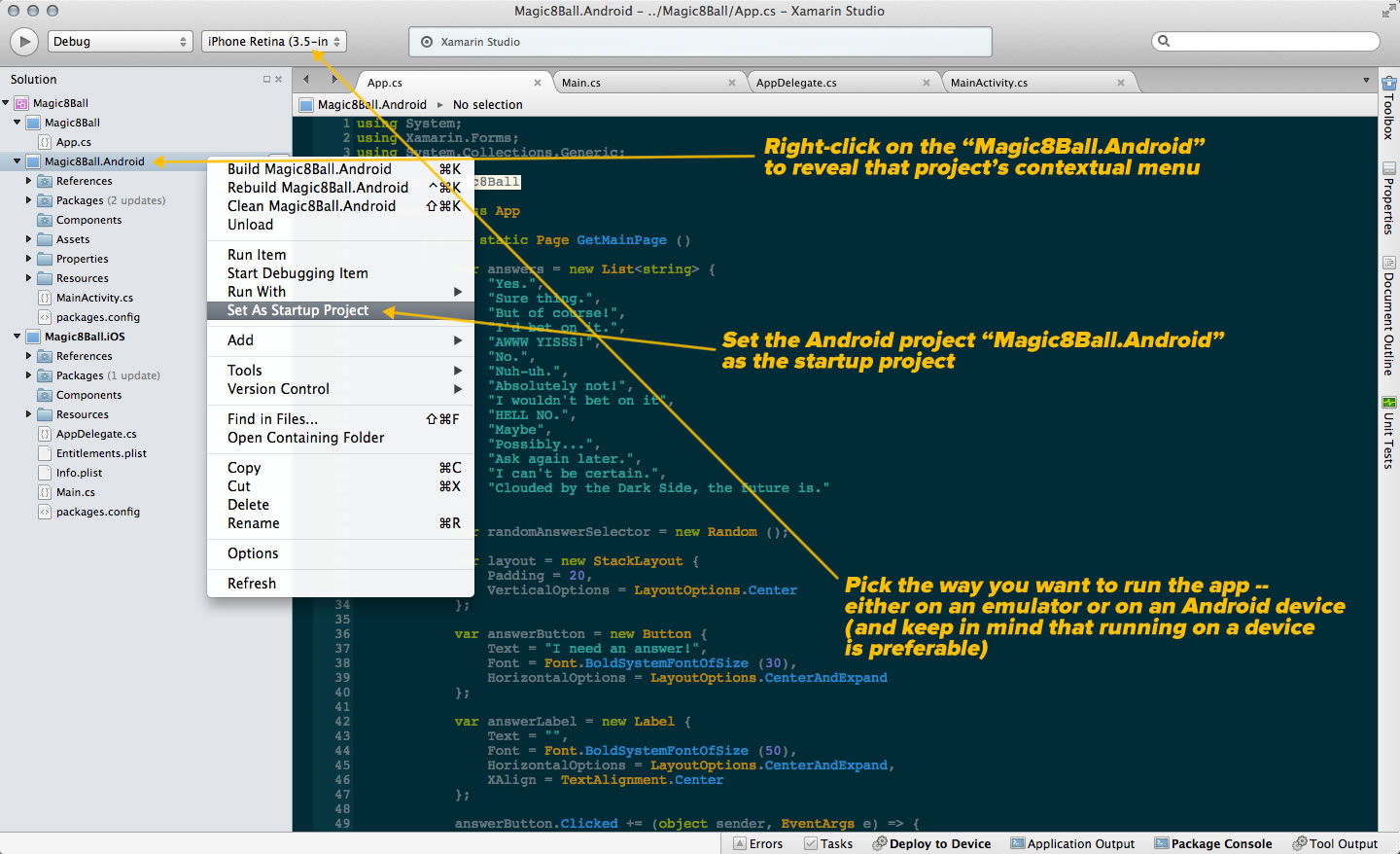Open the Version Control submenu
Screen dimensions: 1400x854
pyautogui.click(x=341, y=389)
